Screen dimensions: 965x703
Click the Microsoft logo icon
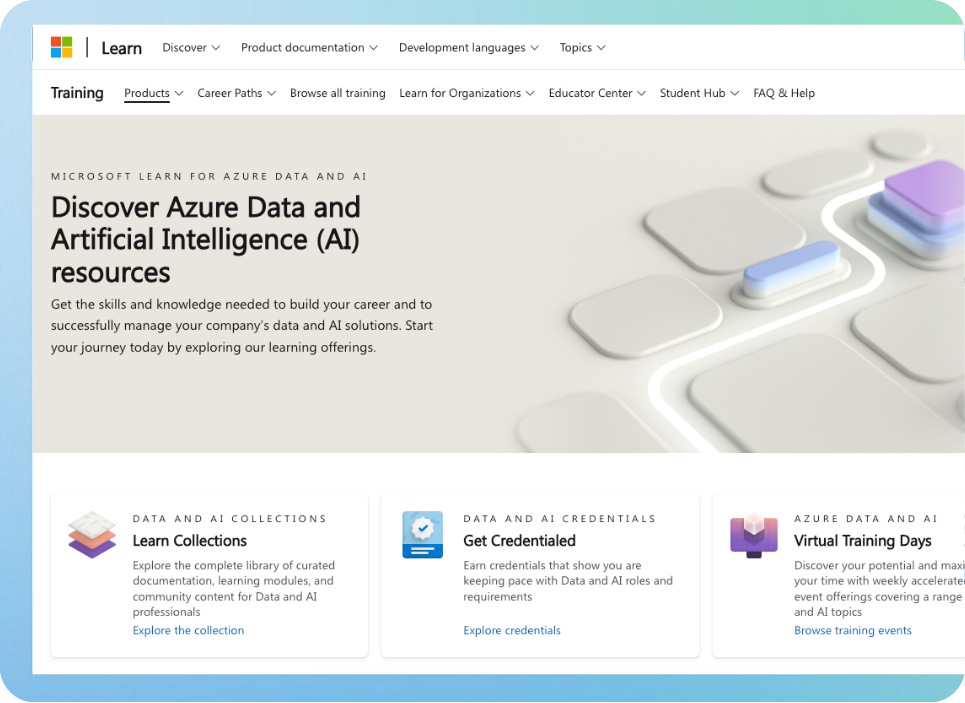tap(62, 47)
